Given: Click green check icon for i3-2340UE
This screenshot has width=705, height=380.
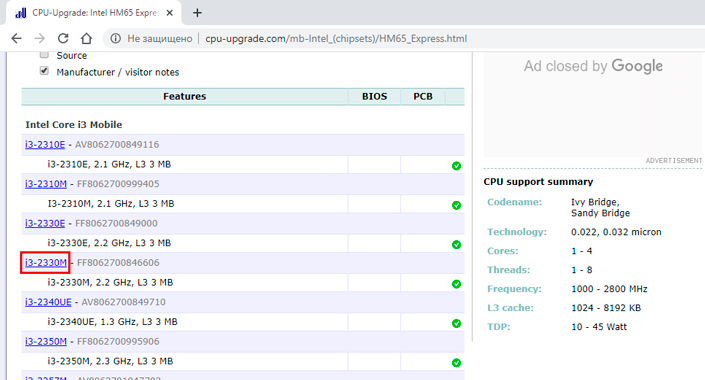Looking at the screenshot, I should [x=456, y=323].
